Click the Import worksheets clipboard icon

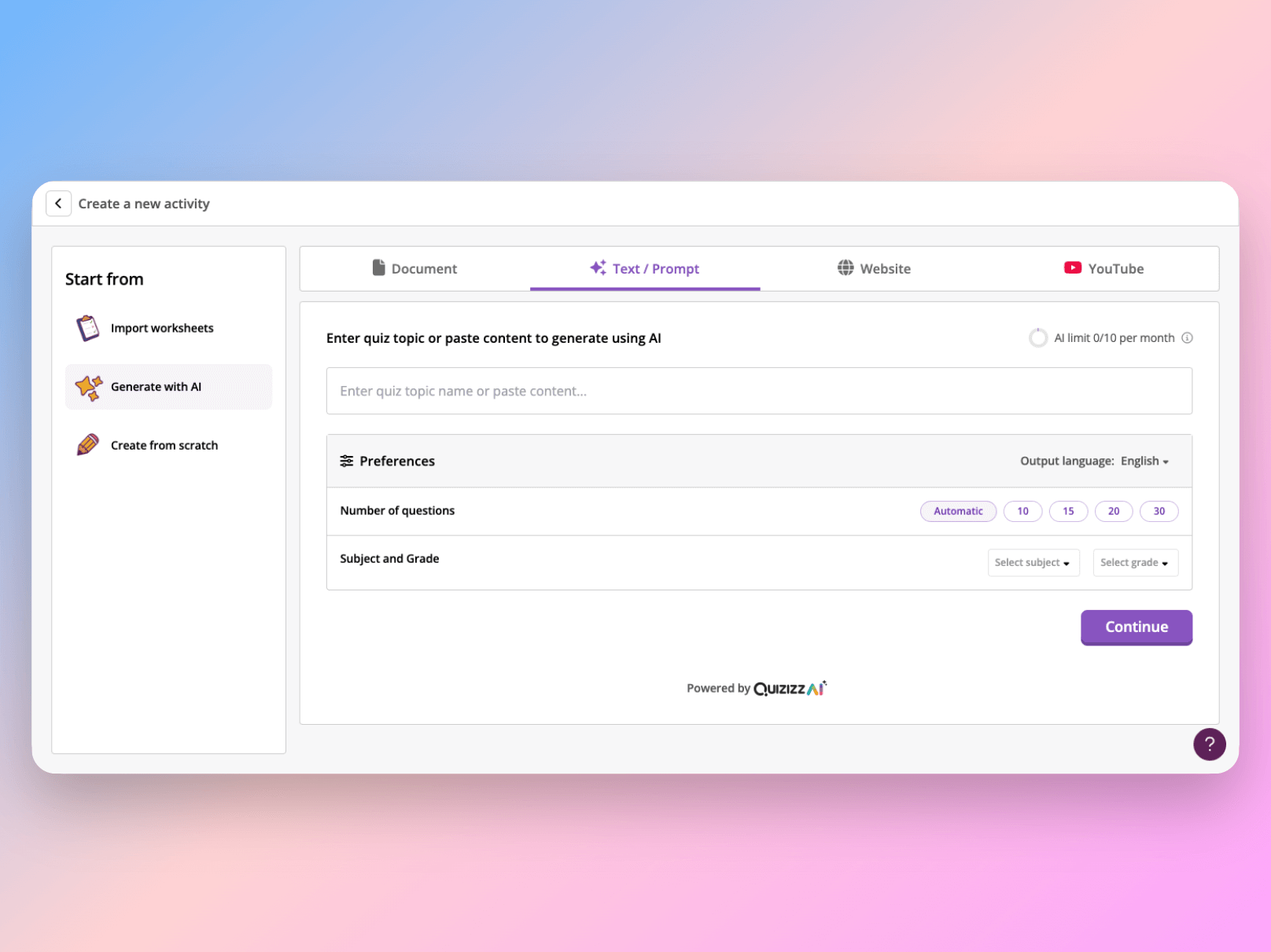coord(87,328)
